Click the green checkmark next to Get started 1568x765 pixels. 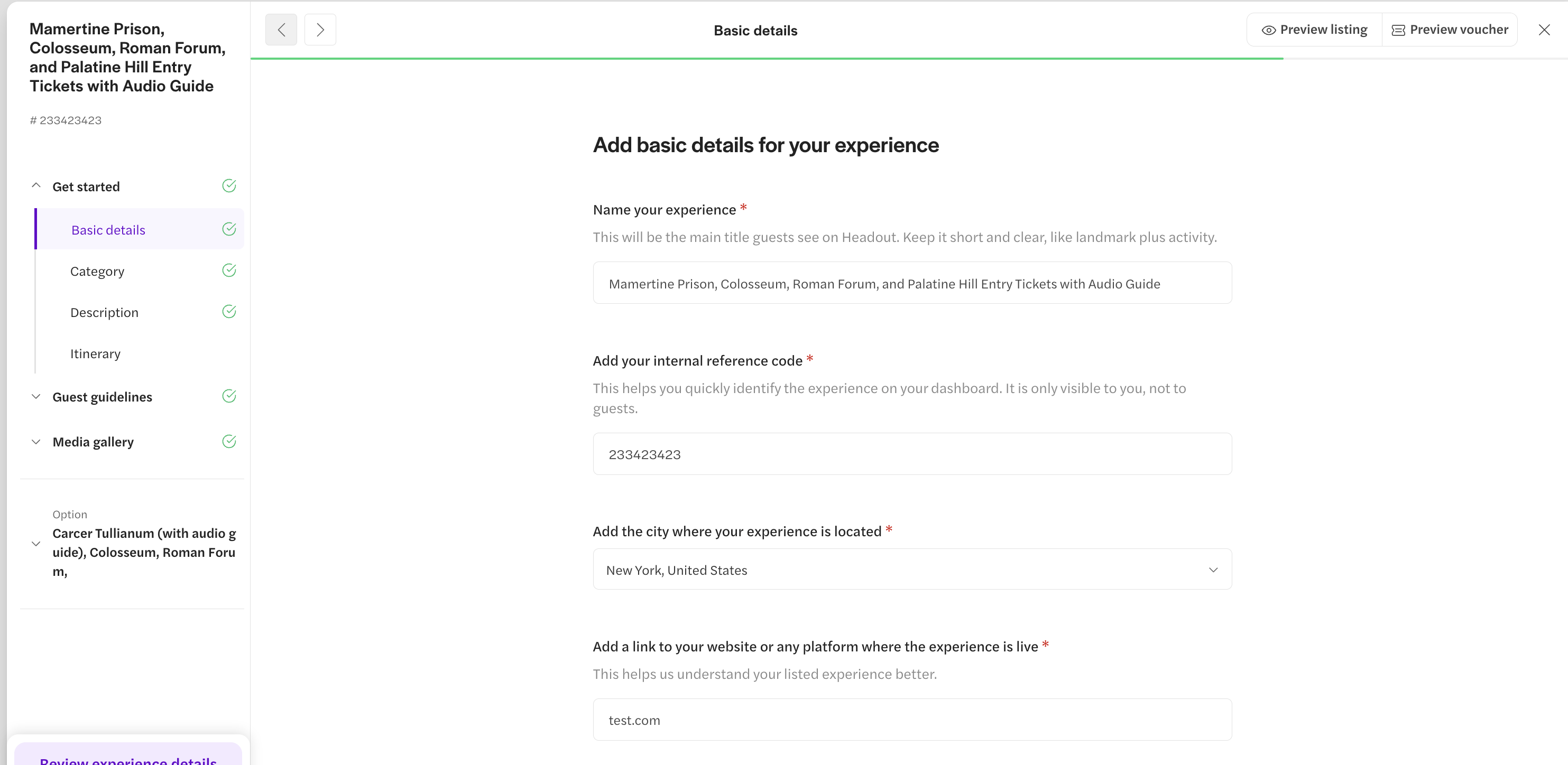click(229, 186)
